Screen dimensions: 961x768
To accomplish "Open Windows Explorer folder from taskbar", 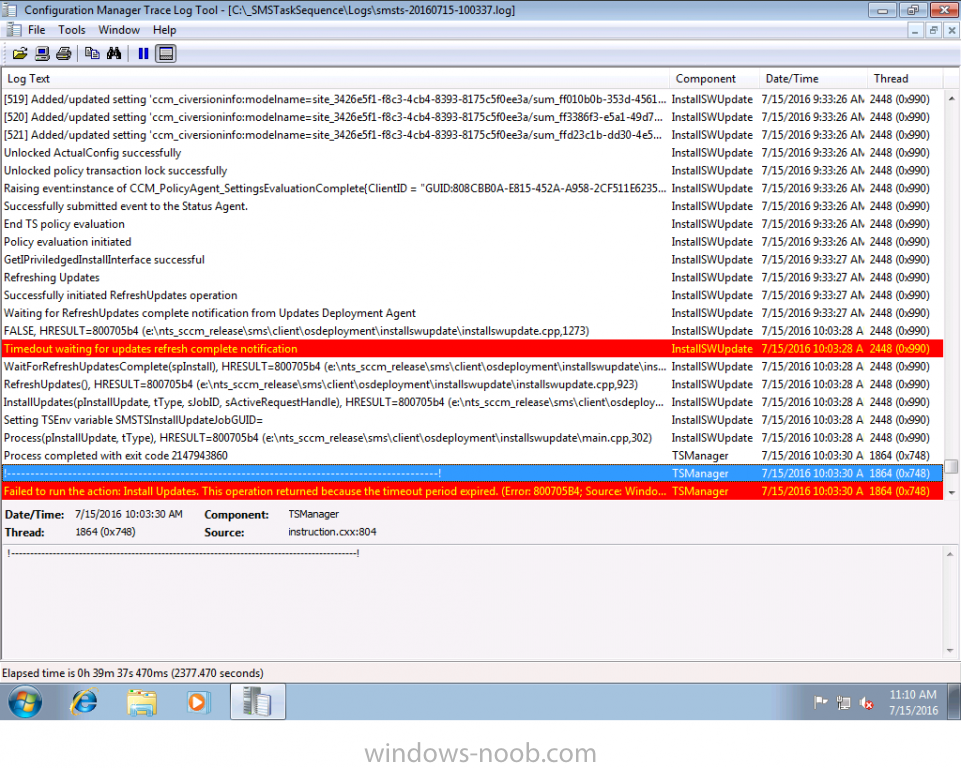I will 142,702.
